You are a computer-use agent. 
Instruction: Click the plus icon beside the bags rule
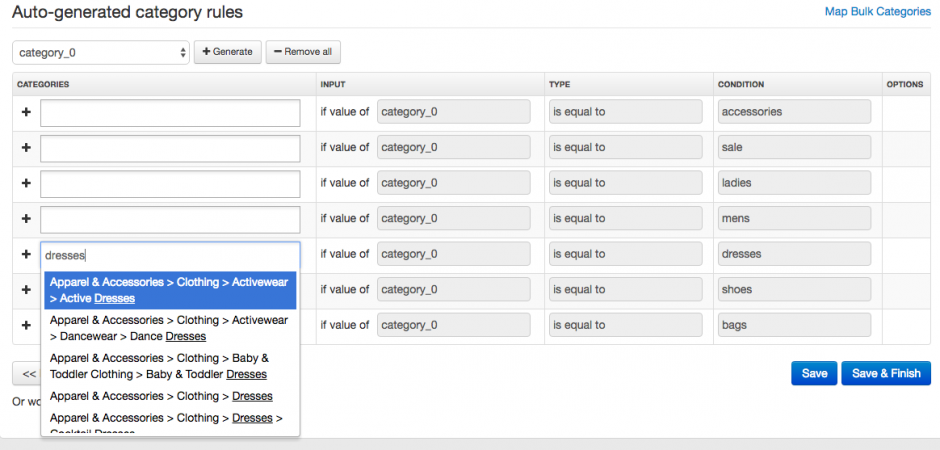pos(26,326)
